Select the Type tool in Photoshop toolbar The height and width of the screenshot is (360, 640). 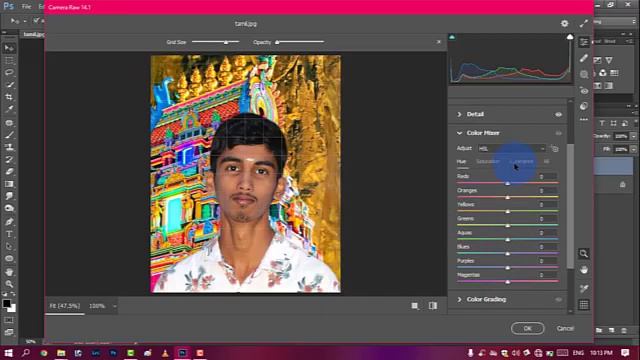pos(9,234)
